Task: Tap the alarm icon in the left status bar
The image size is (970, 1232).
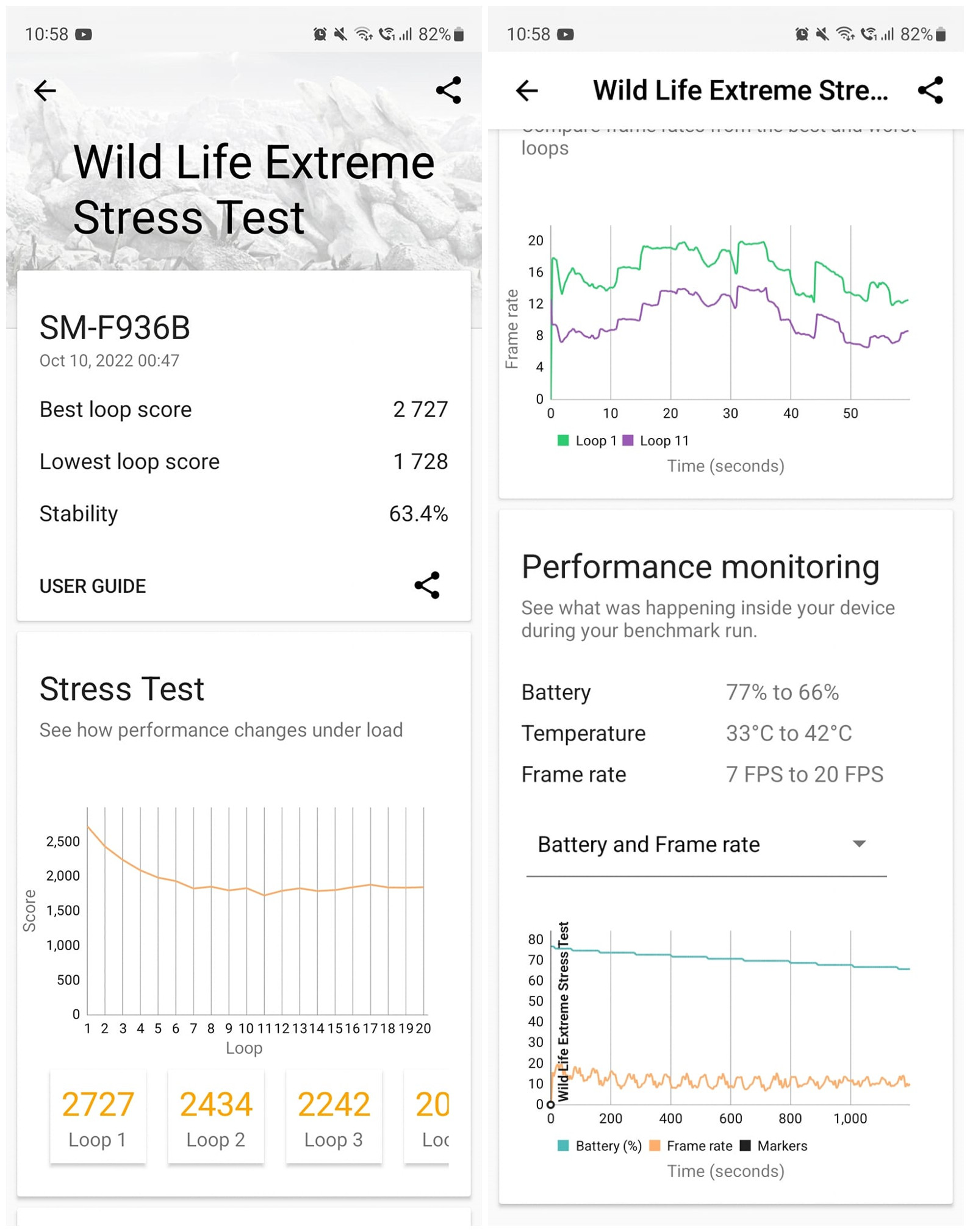Action: pyautogui.click(x=320, y=34)
